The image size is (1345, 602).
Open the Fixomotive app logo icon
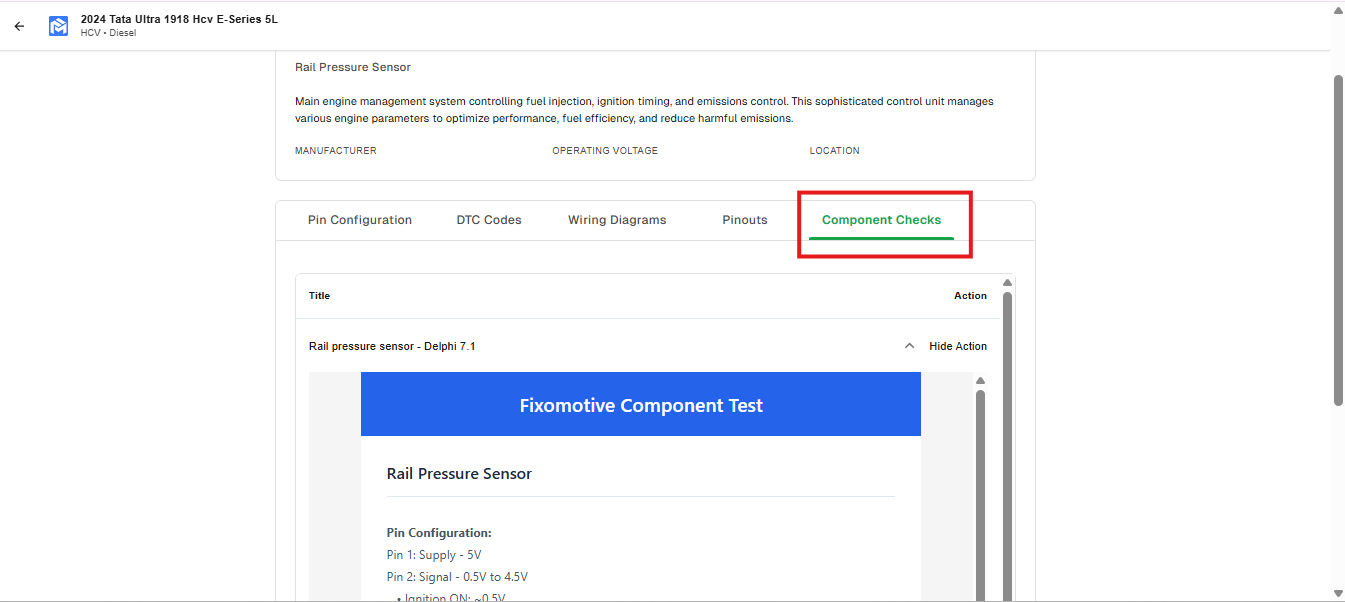58,25
